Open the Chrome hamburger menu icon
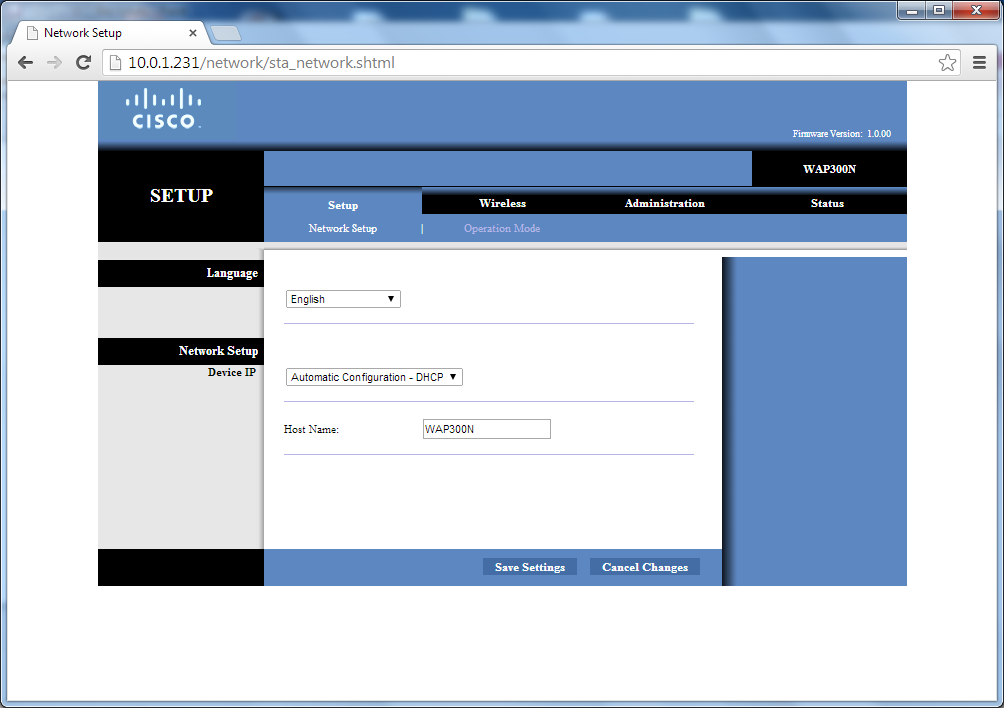1004x708 pixels. [x=979, y=63]
